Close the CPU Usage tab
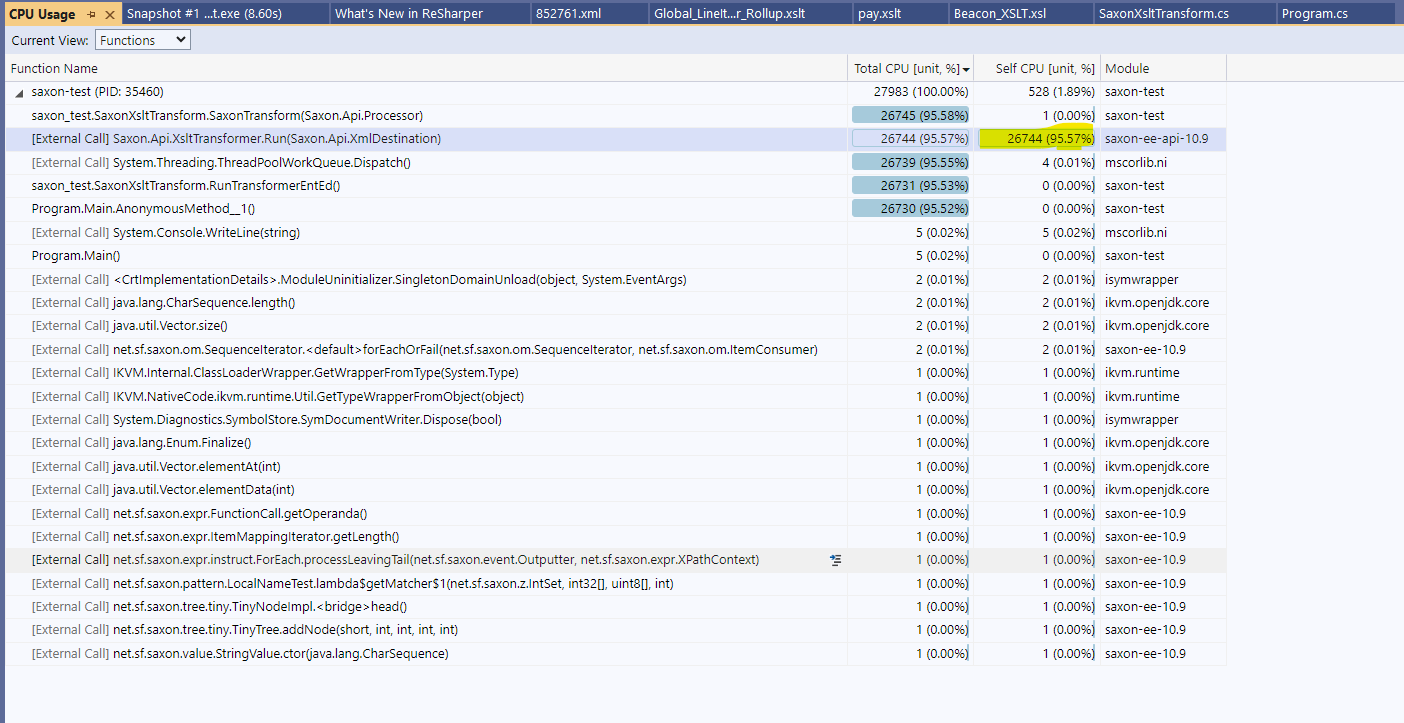Viewport: 1404px width, 723px height. coord(110,14)
